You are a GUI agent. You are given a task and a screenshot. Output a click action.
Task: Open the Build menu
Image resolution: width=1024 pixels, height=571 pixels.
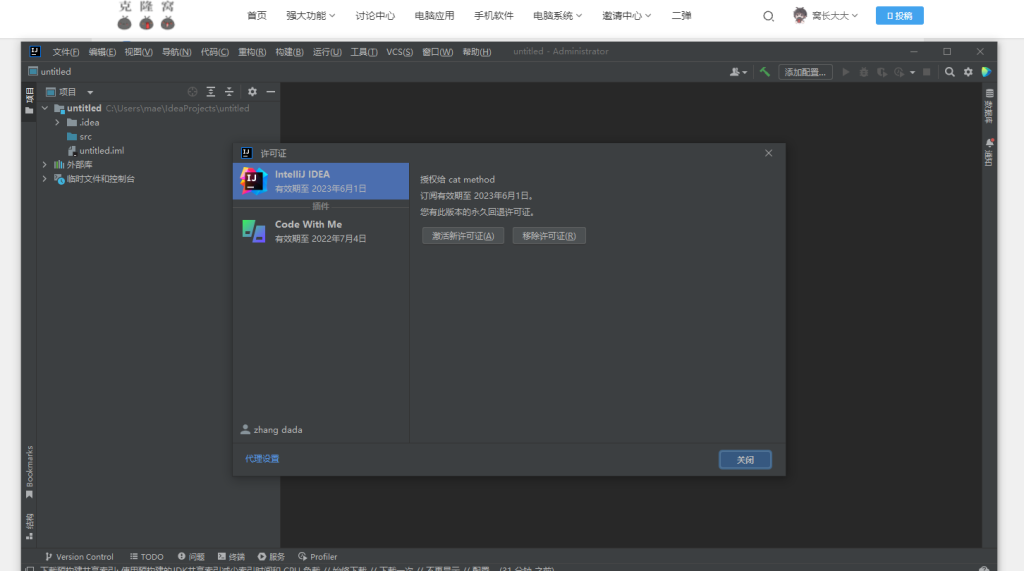289,52
